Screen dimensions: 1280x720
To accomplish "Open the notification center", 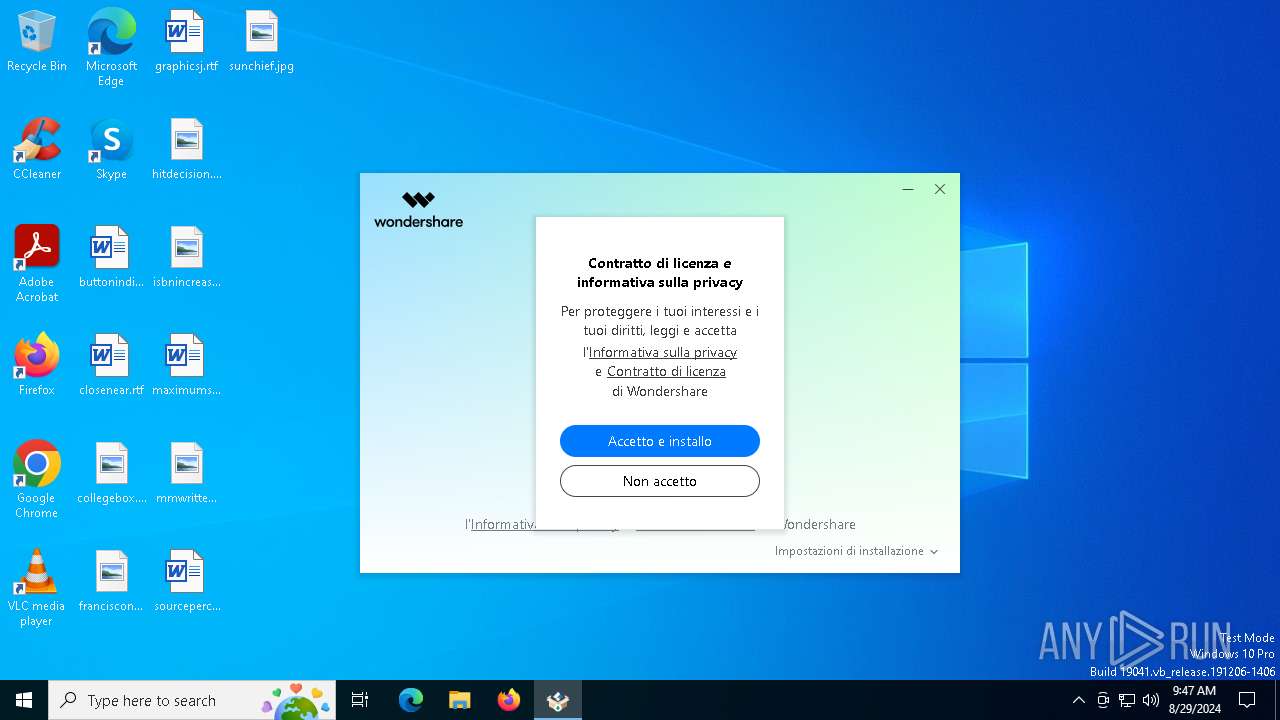I will tap(1247, 700).
